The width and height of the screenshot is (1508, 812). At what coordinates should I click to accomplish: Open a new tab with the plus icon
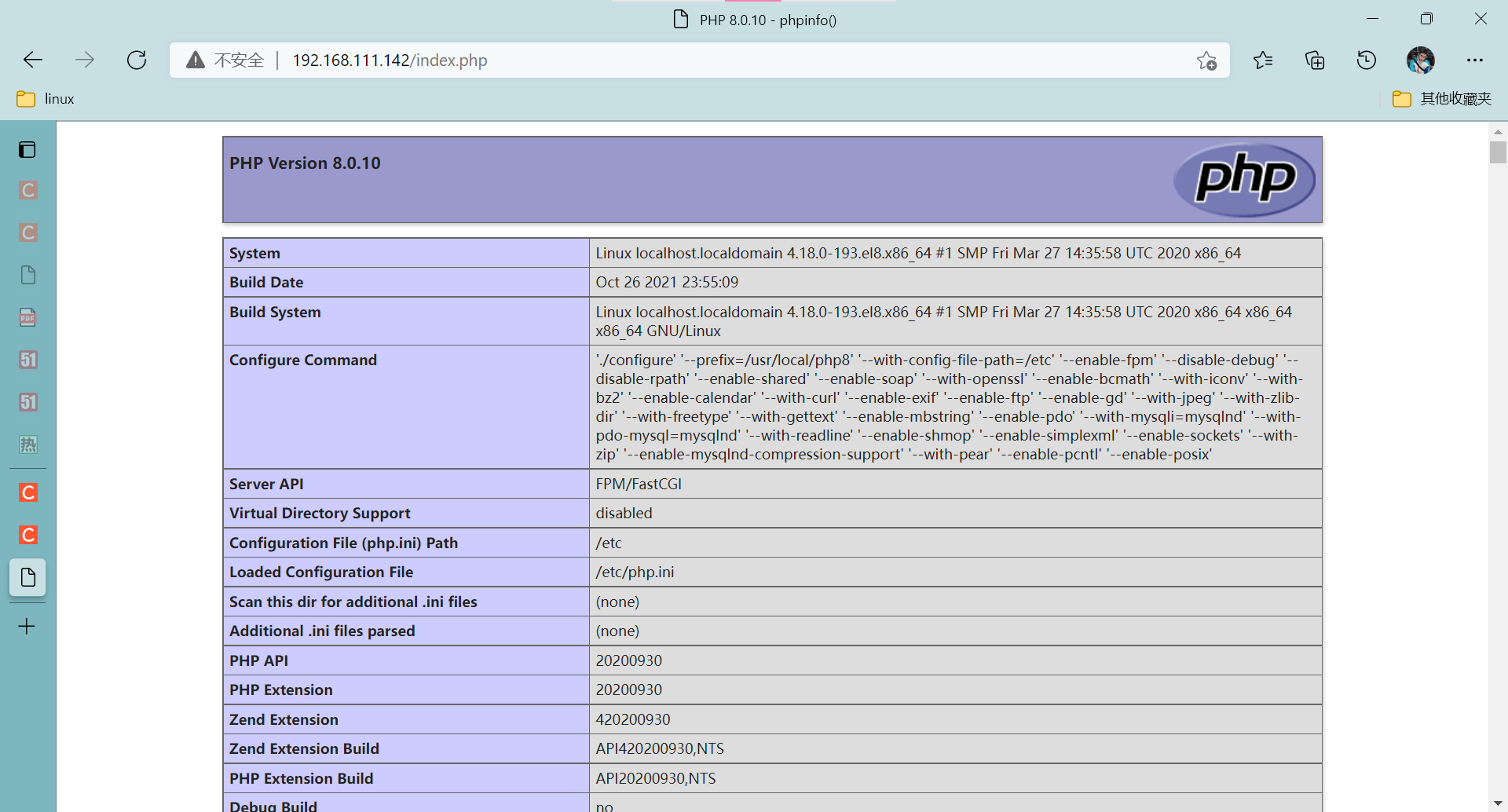tap(27, 626)
